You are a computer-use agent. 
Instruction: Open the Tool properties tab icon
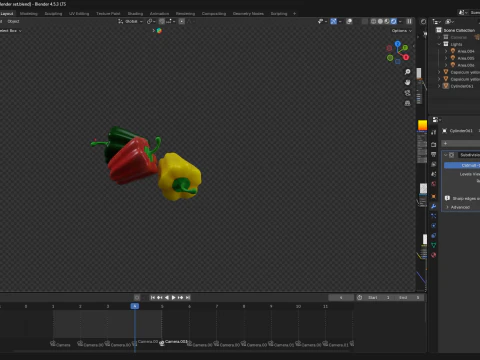(434, 132)
